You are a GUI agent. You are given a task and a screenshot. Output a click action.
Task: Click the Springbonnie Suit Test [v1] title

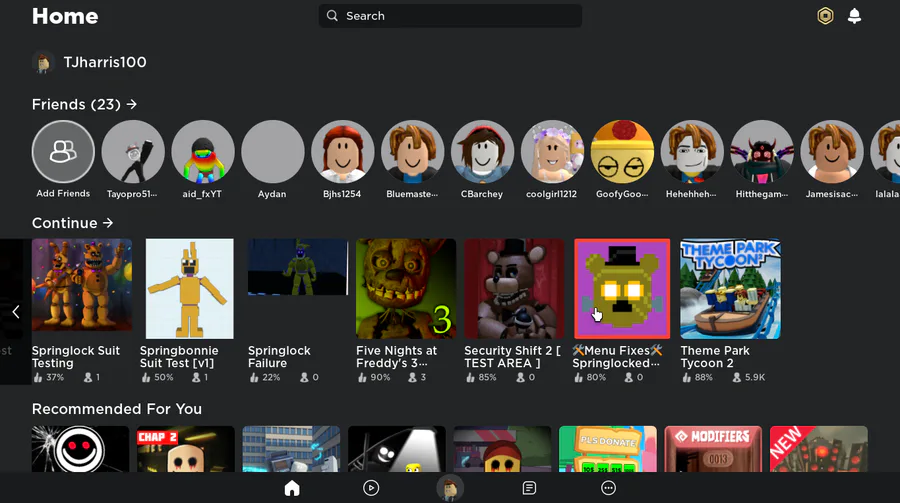179,357
